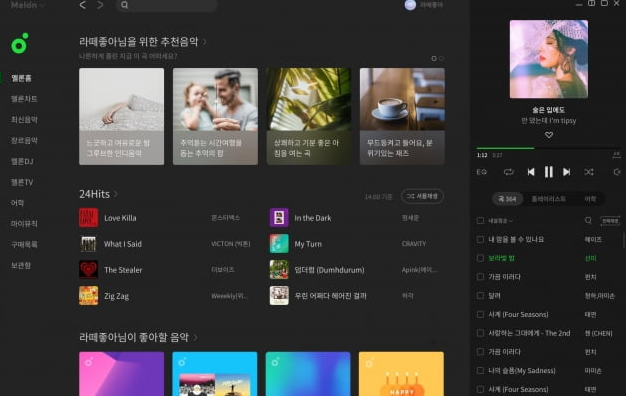Switch to the 어학 tab in the player panel
This screenshot has height=397, width=626.
590,198
